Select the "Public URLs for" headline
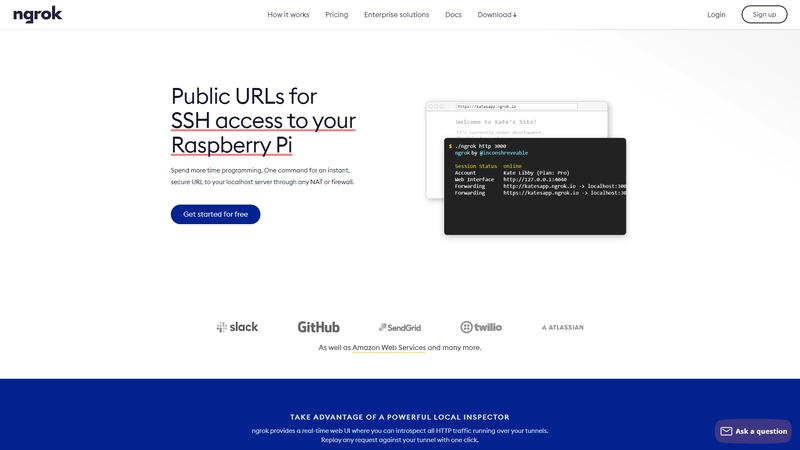Viewport: 800px width, 450px height. pyautogui.click(x=244, y=96)
